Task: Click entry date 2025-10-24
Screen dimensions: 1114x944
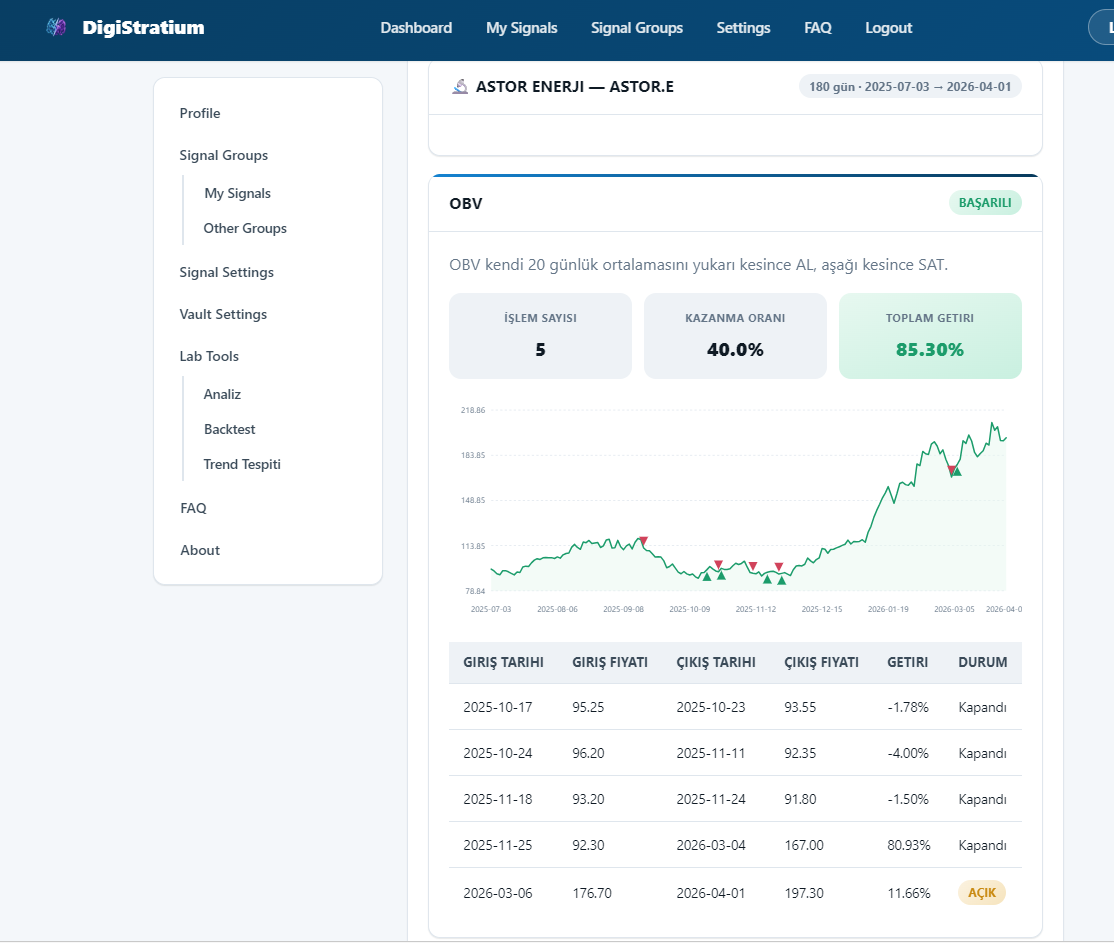Action: 498,754
